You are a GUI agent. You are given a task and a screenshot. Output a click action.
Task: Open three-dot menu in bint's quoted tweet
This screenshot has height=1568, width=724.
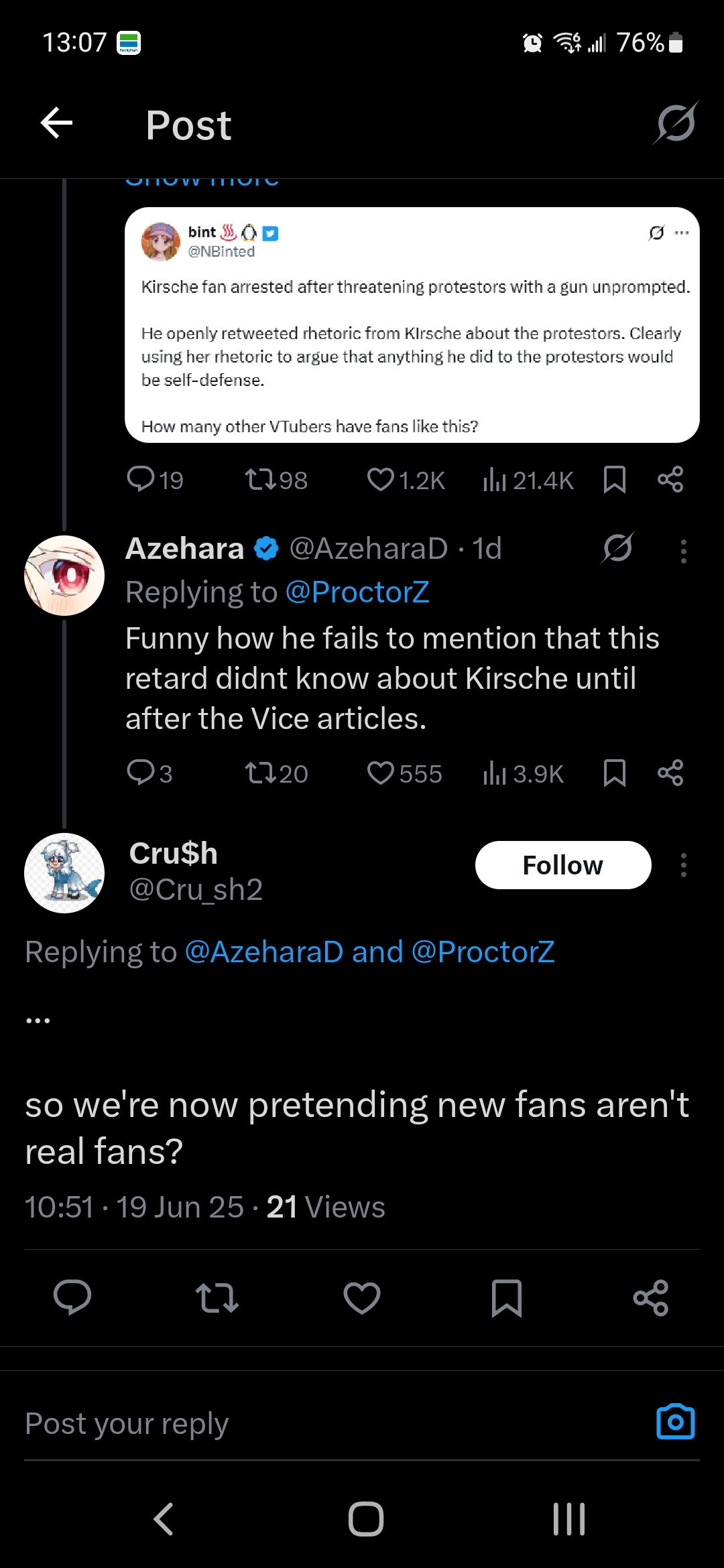[682, 233]
